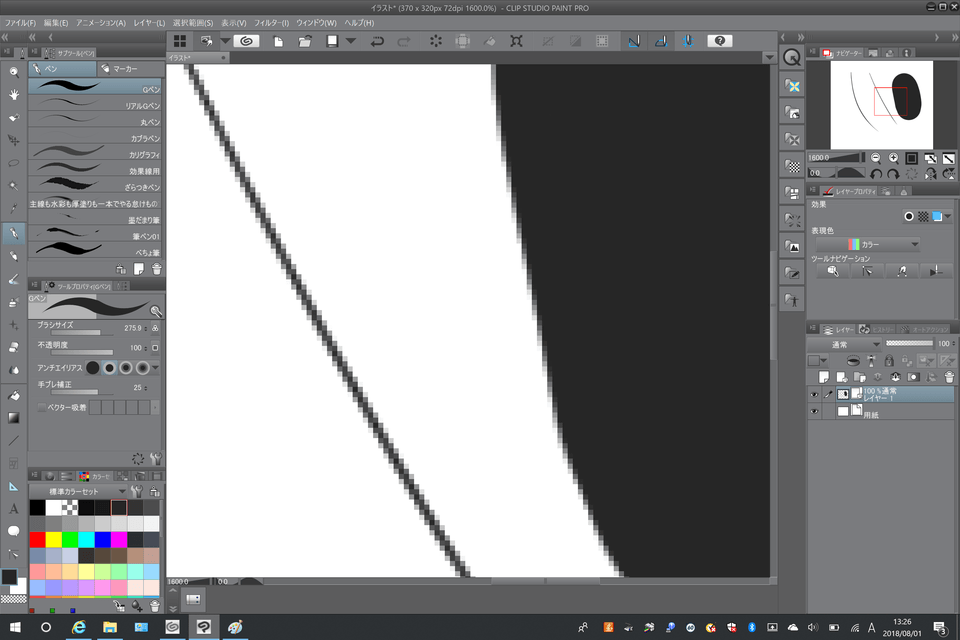Open the 表現色 カラー dropdown

coord(867,244)
